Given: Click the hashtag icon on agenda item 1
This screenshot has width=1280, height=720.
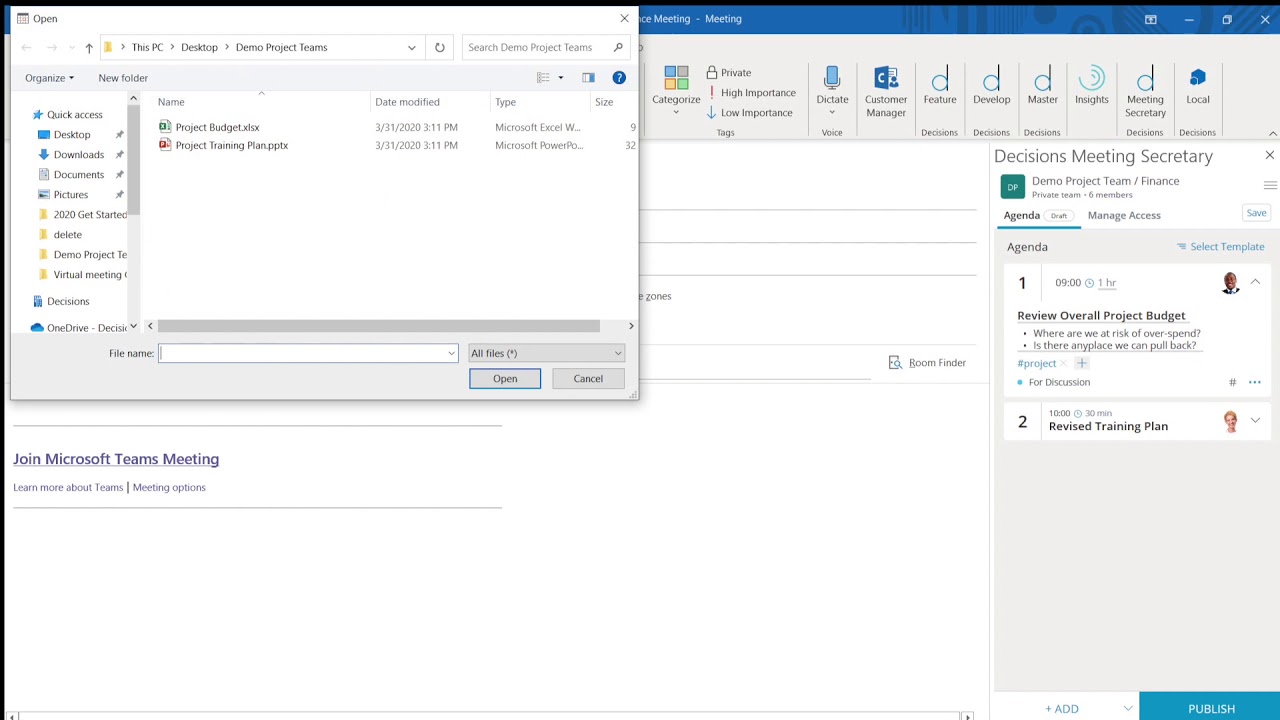Looking at the screenshot, I should tap(1232, 382).
